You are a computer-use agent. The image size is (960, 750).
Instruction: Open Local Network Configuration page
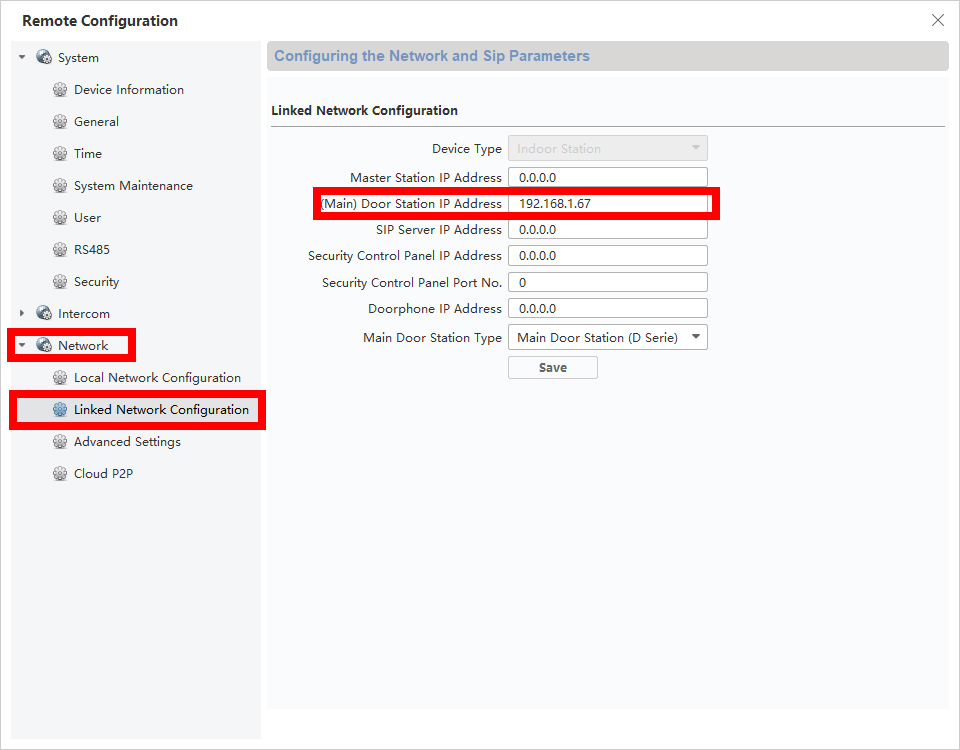(157, 378)
